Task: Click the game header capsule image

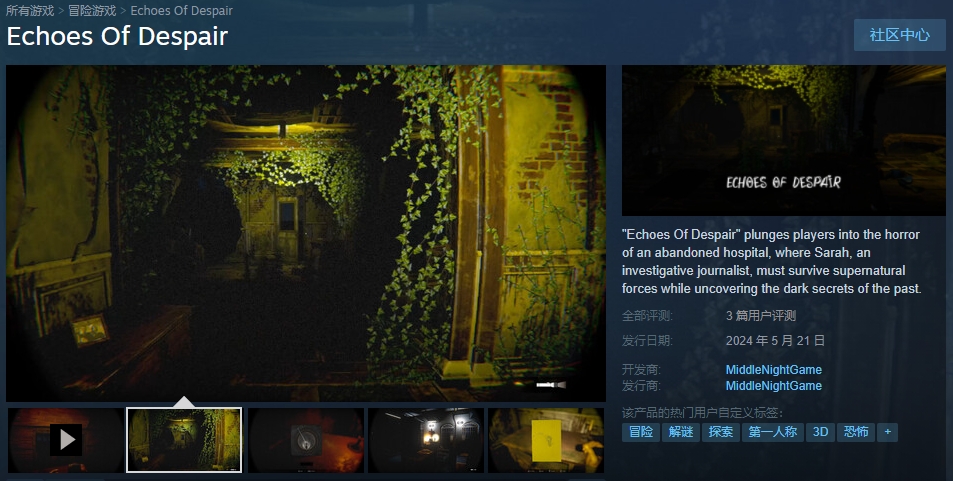Action: pos(783,140)
